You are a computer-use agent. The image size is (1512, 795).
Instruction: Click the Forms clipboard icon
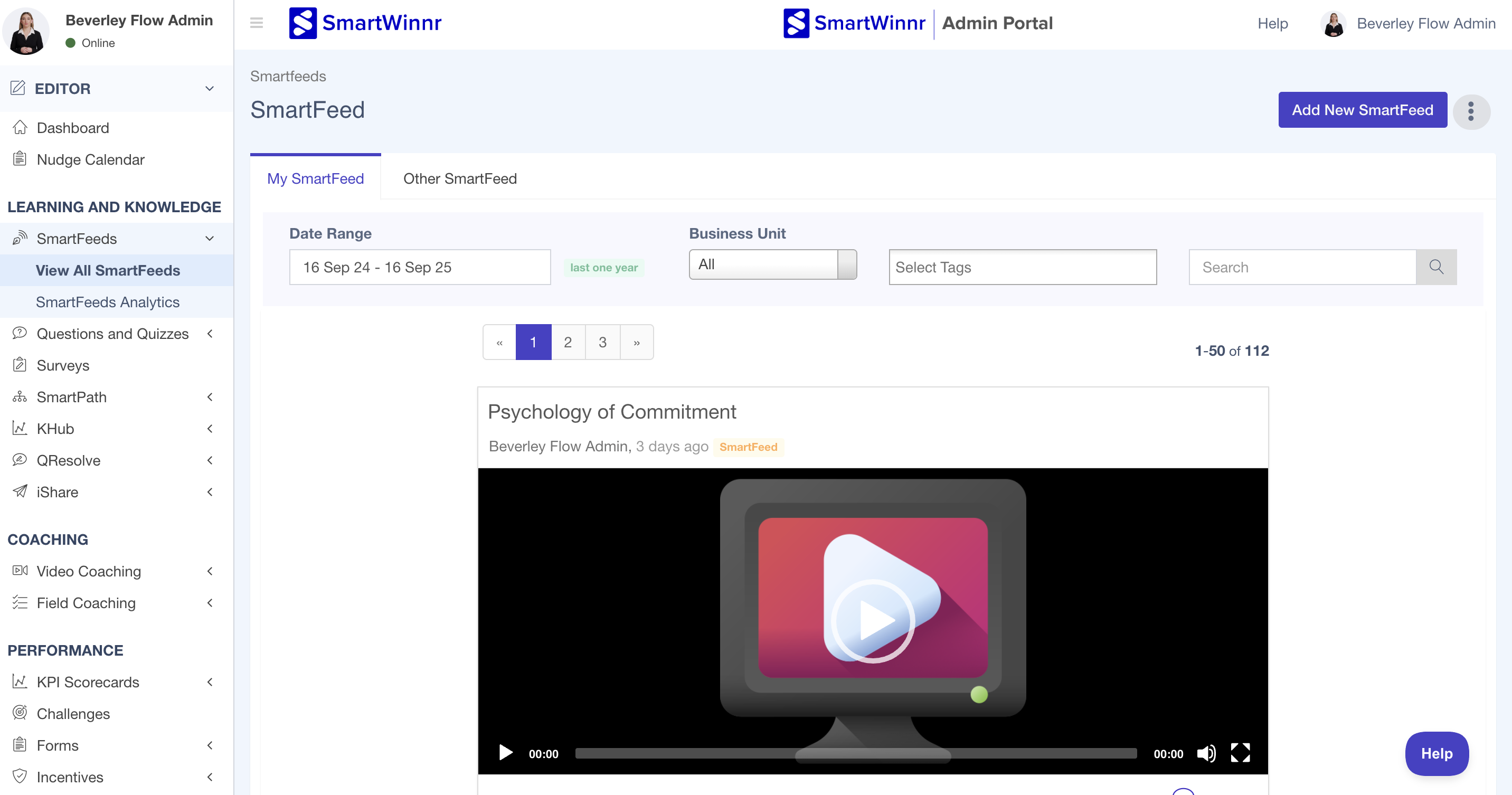click(20, 745)
